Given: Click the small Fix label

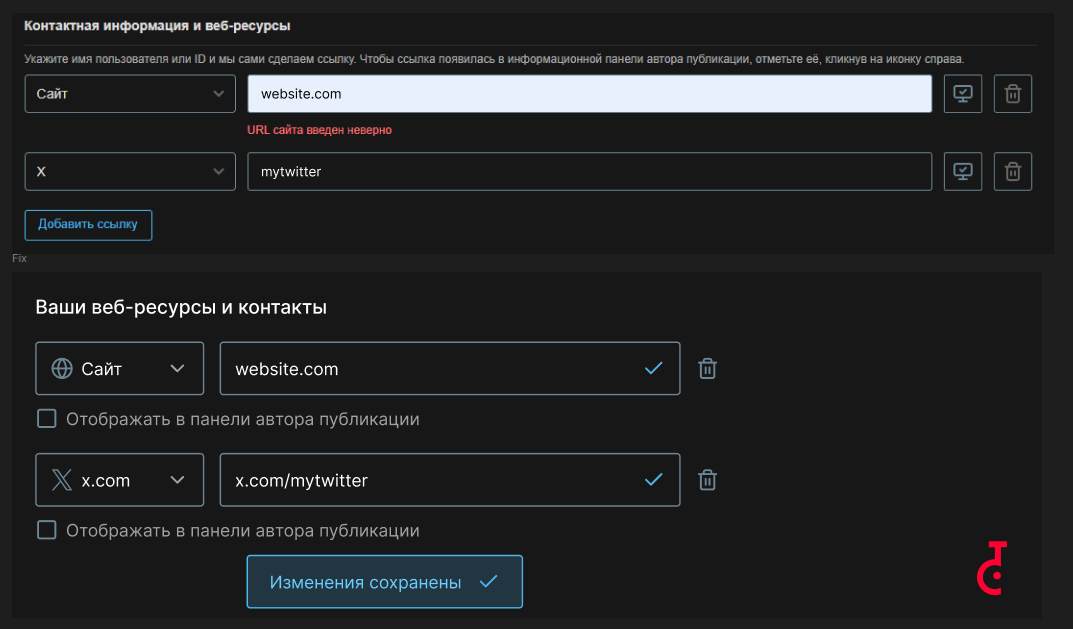Looking at the screenshot, I should [19, 258].
